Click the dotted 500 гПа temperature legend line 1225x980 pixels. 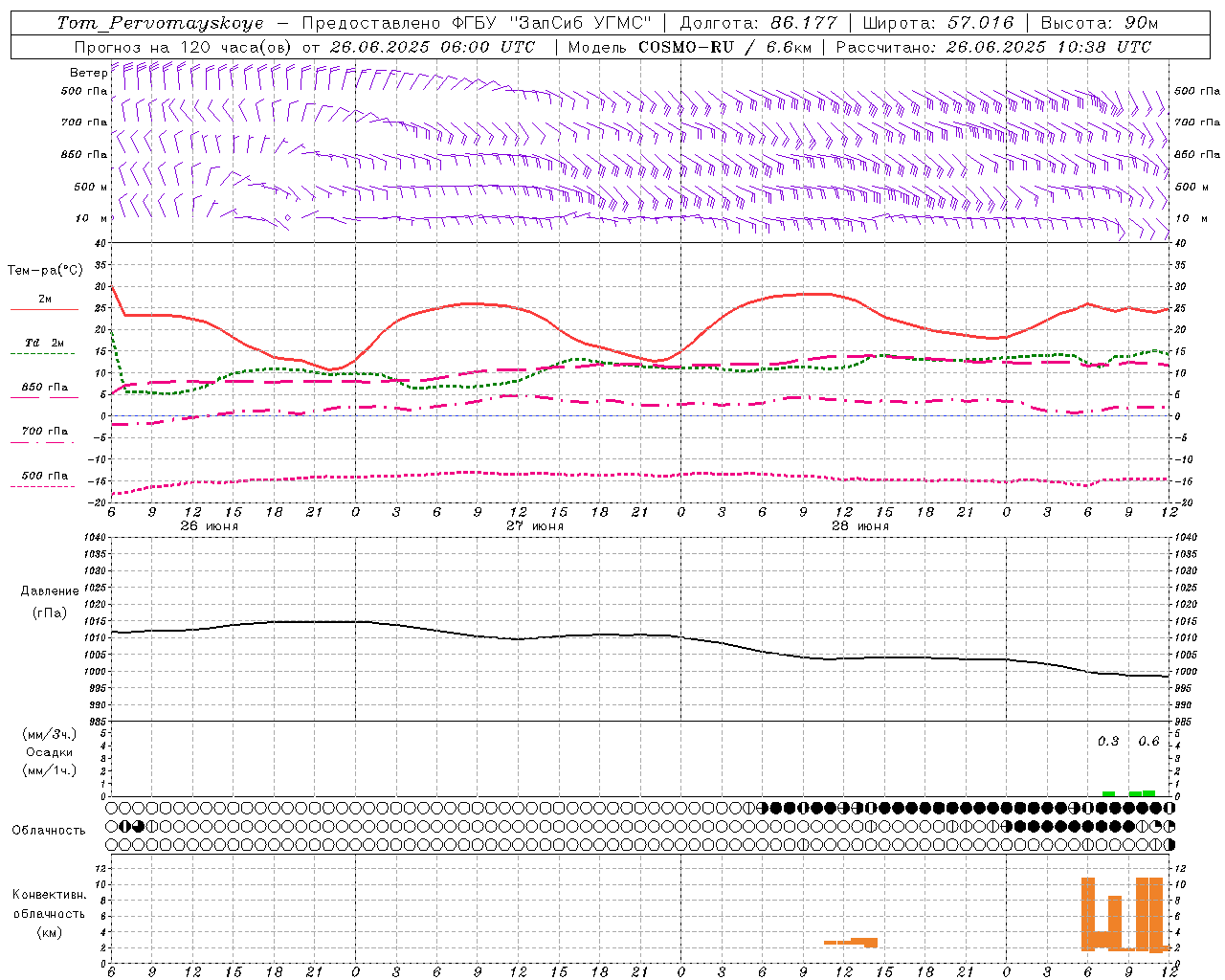tap(42, 487)
